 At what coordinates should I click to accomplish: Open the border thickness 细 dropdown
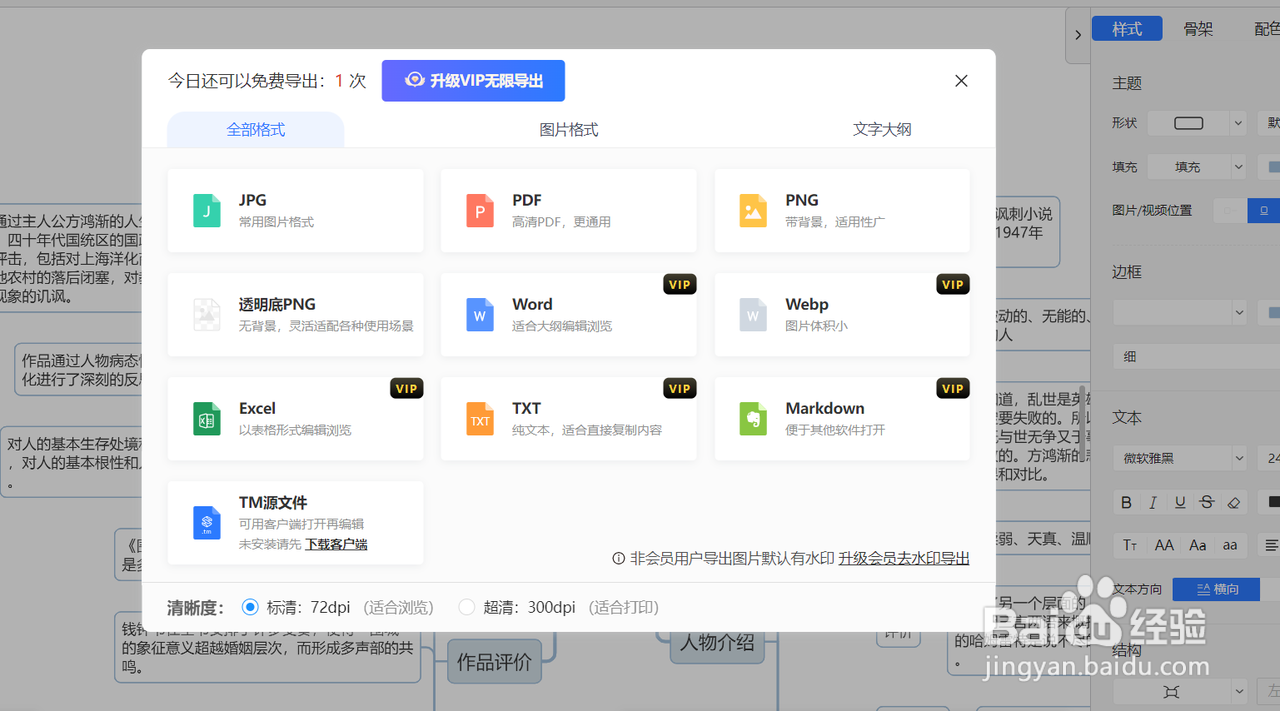click(x=1196, y=356)
